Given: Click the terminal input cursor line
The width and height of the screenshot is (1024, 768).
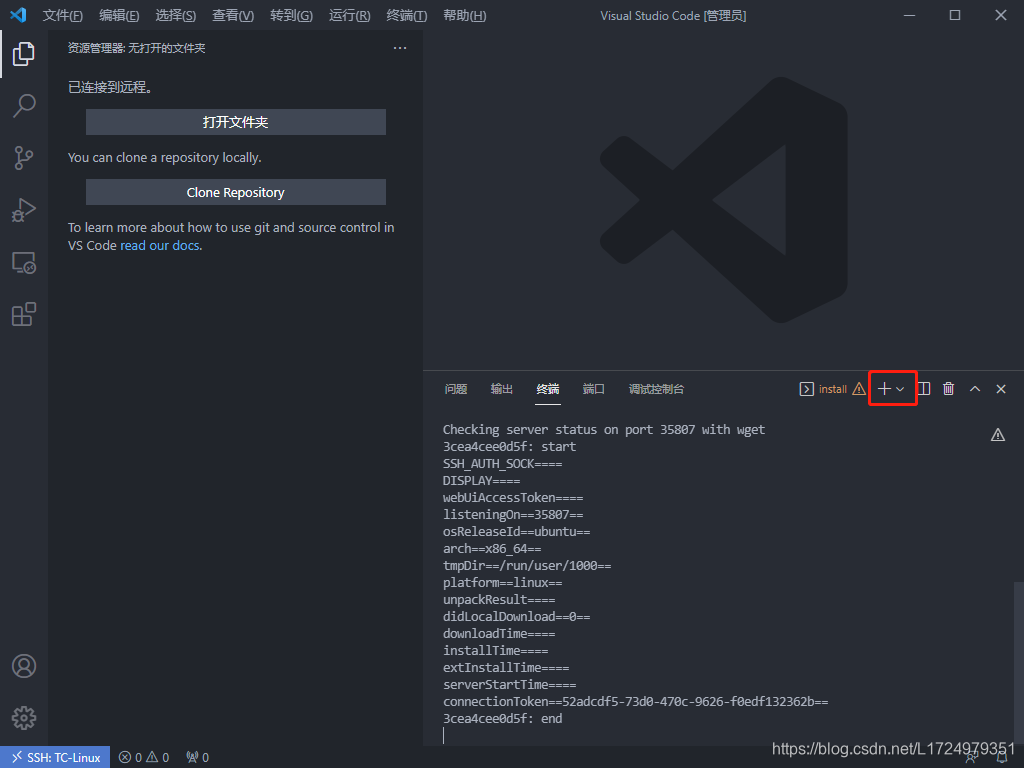Looking at the screenshot, I should pos(444,735).
